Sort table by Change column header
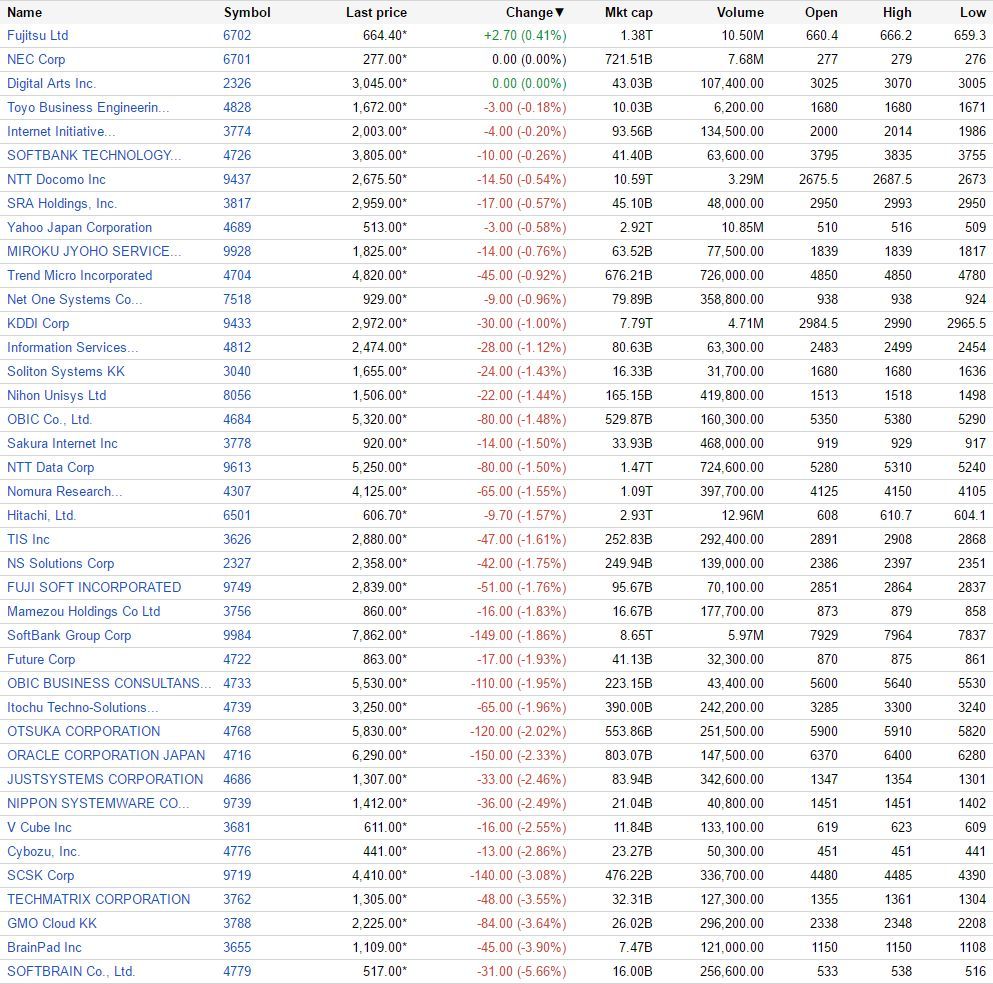993x984 pixels. pyautogui.click(x=534, y=13)
